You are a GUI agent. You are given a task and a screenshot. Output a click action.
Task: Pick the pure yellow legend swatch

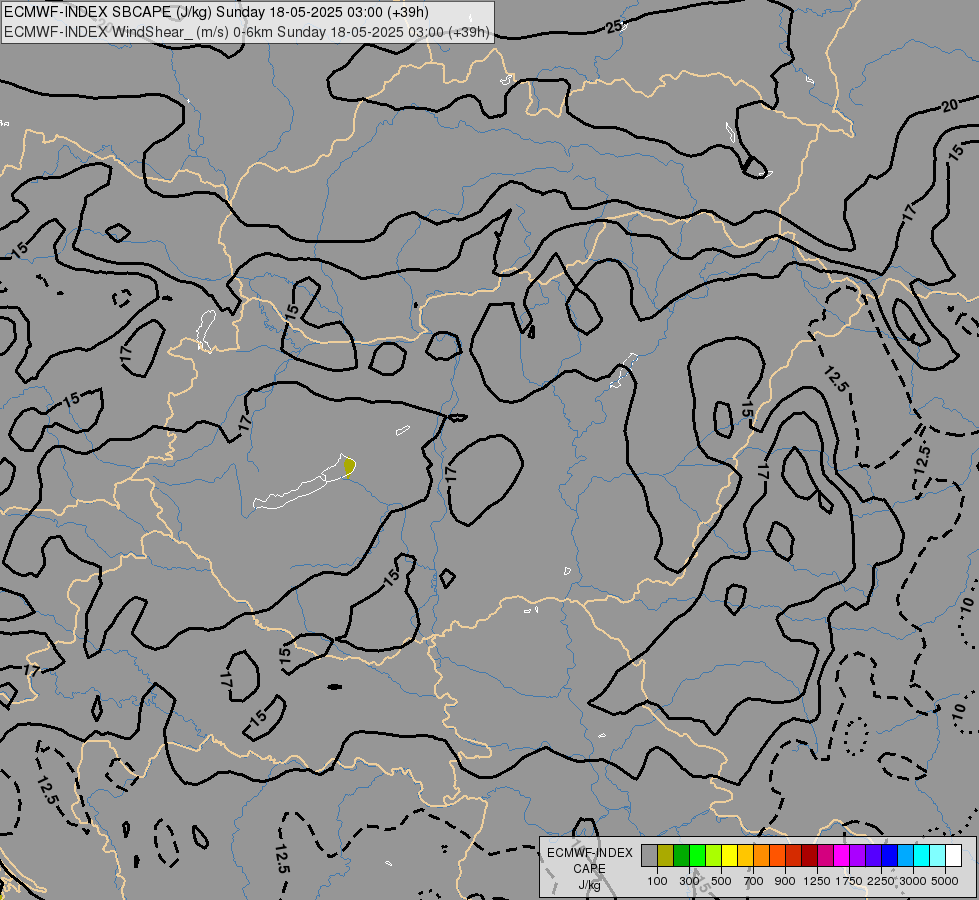pos(729,855)
